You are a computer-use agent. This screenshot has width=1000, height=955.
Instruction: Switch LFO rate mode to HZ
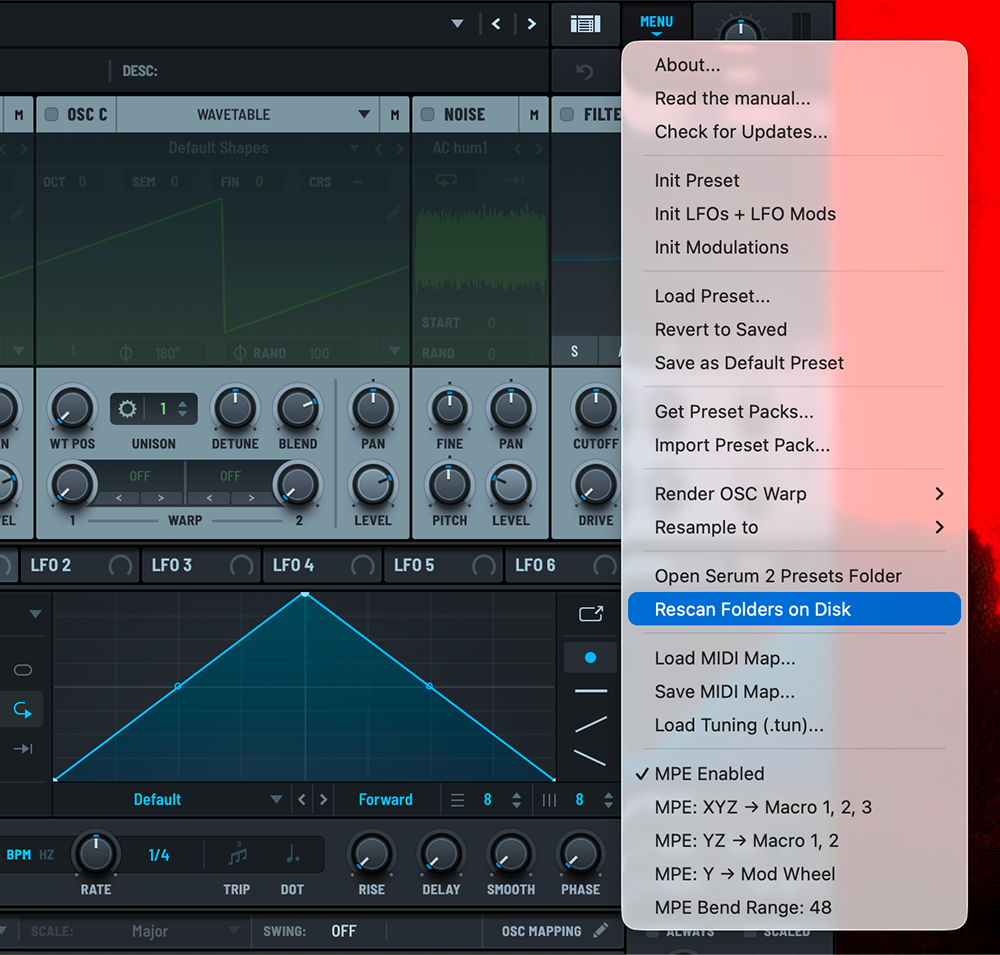(47, 855)
